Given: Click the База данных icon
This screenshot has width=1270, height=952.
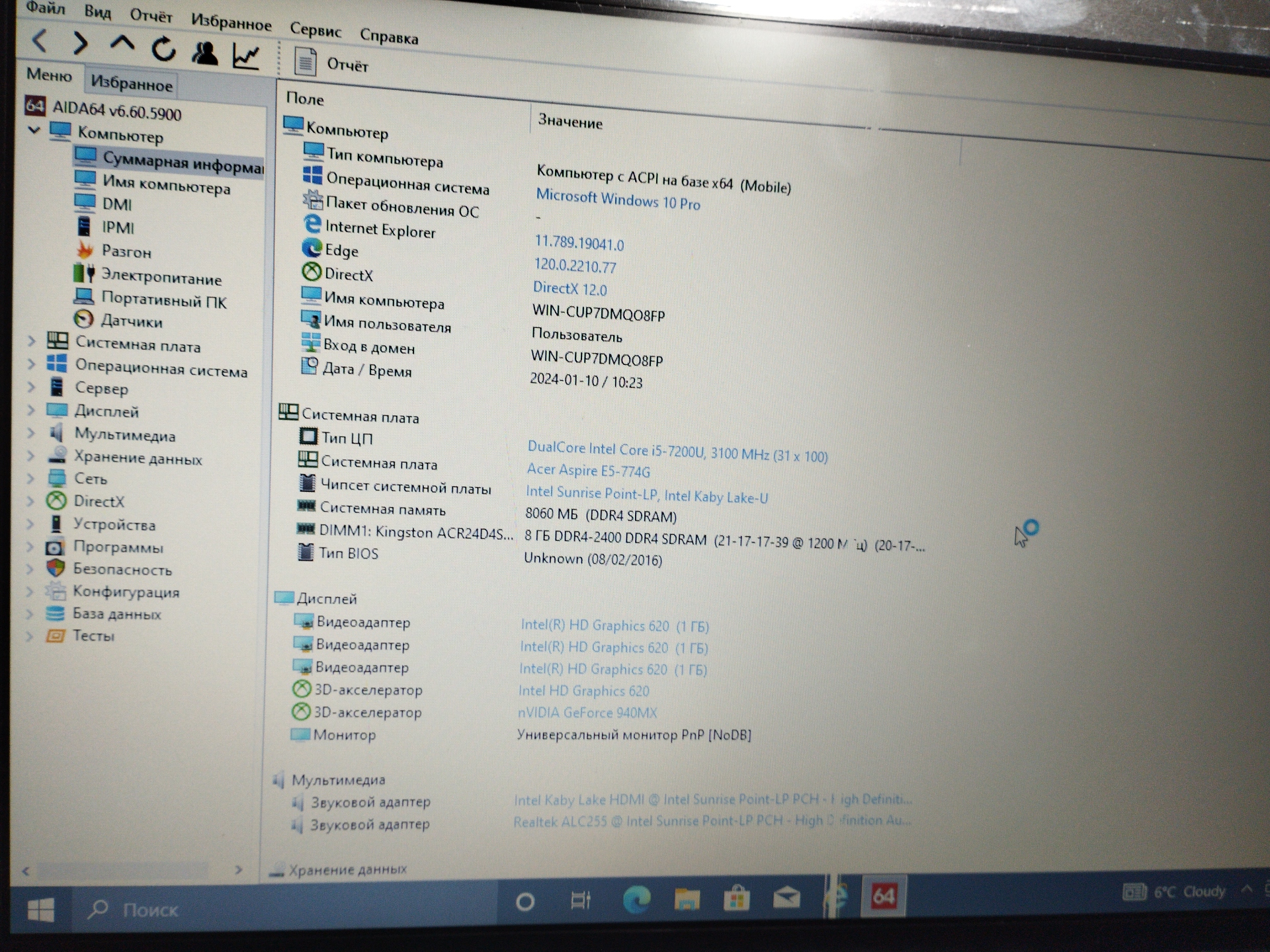Looking at the screenshot, I should [55, 614].
